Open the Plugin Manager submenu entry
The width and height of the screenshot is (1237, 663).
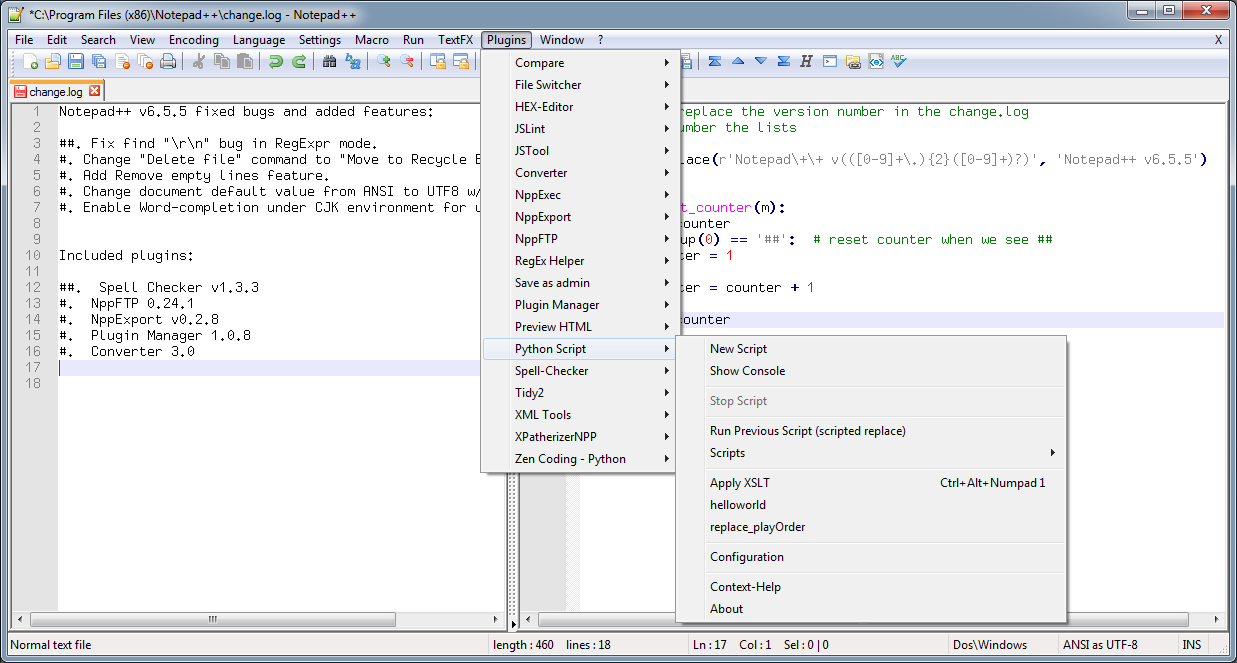[557, 305]
